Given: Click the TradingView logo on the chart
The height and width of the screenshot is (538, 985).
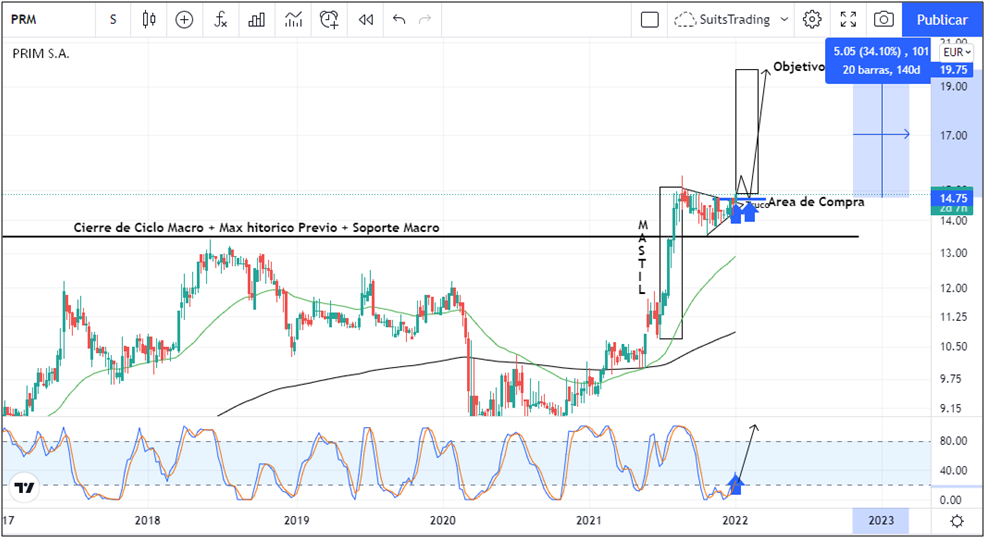Looking at the screenshot, I should pos(25,489).
